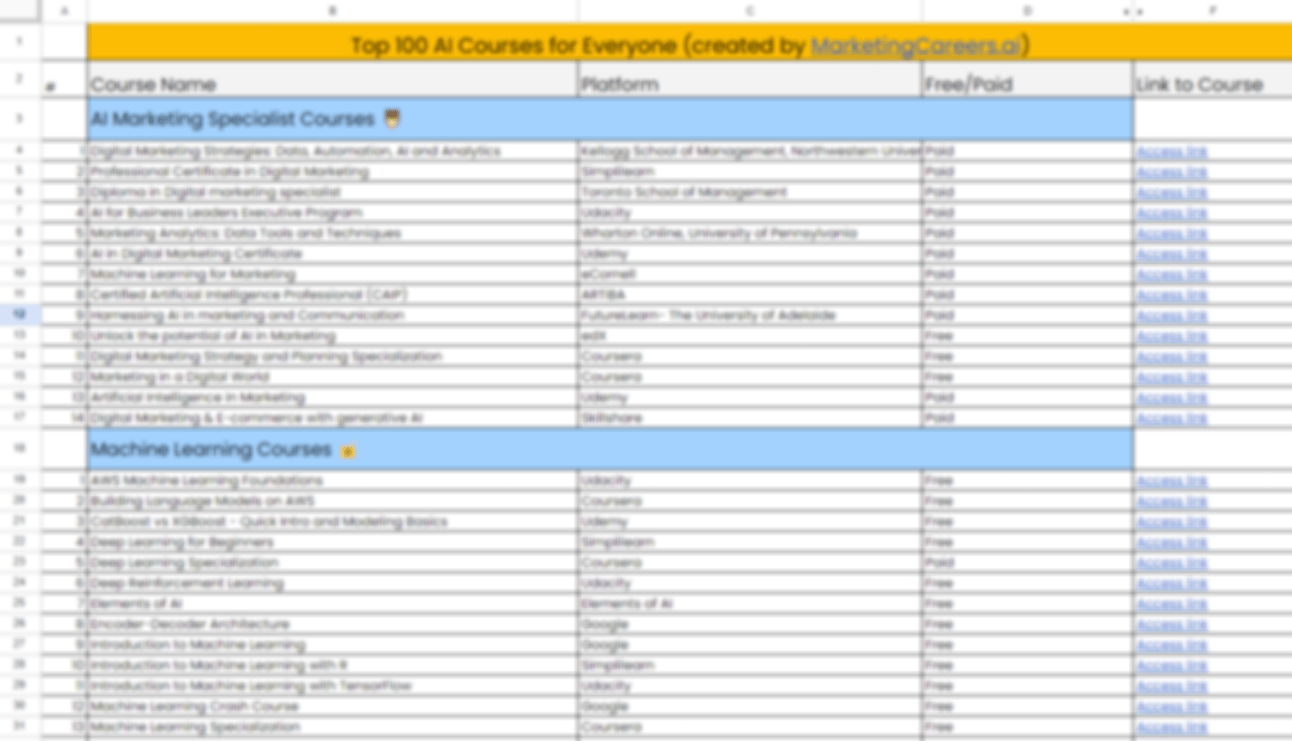Follow Access link for Marketing in a Digital World

(x=1171, y=378)
